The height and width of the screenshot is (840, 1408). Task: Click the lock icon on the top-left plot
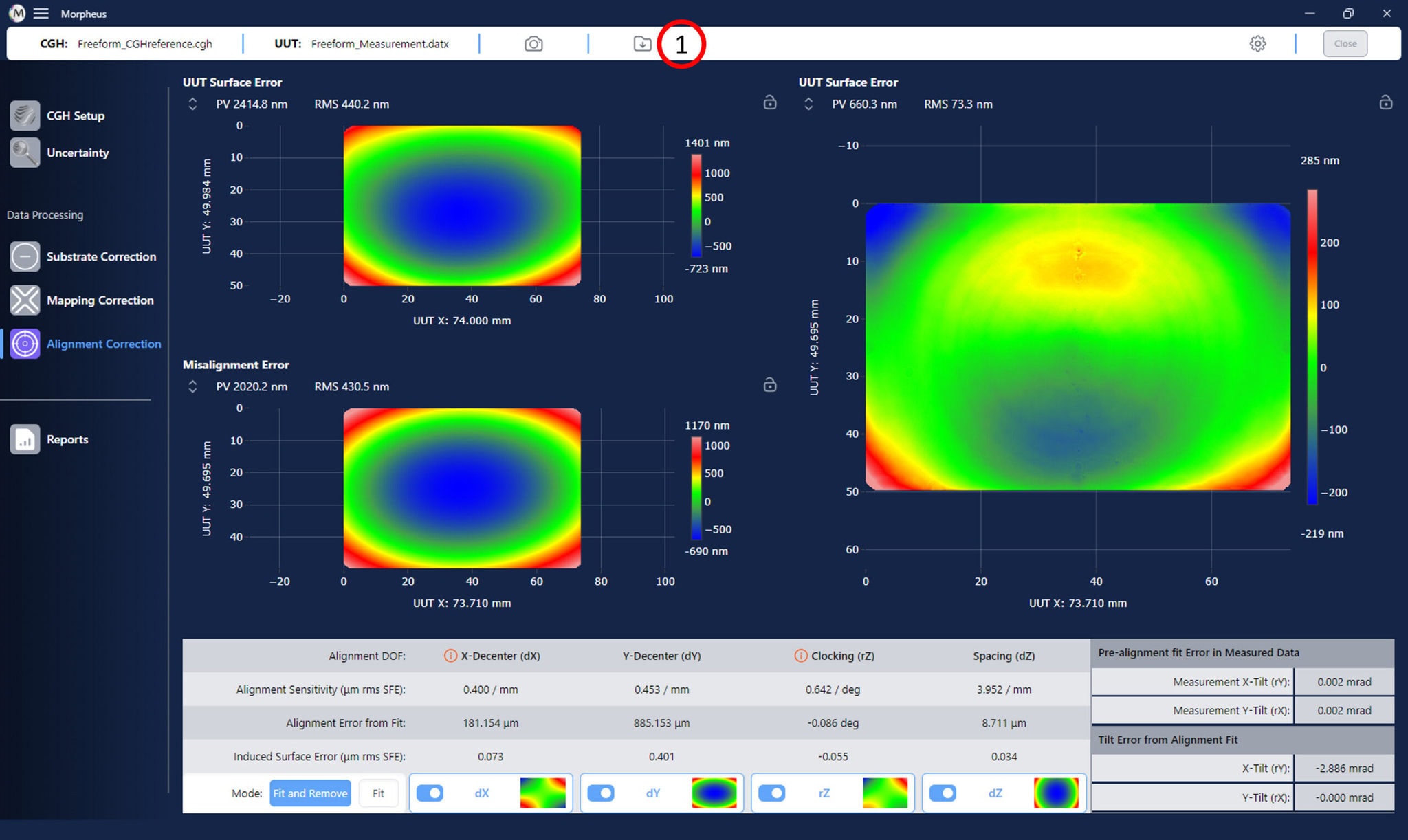(770, 102)
